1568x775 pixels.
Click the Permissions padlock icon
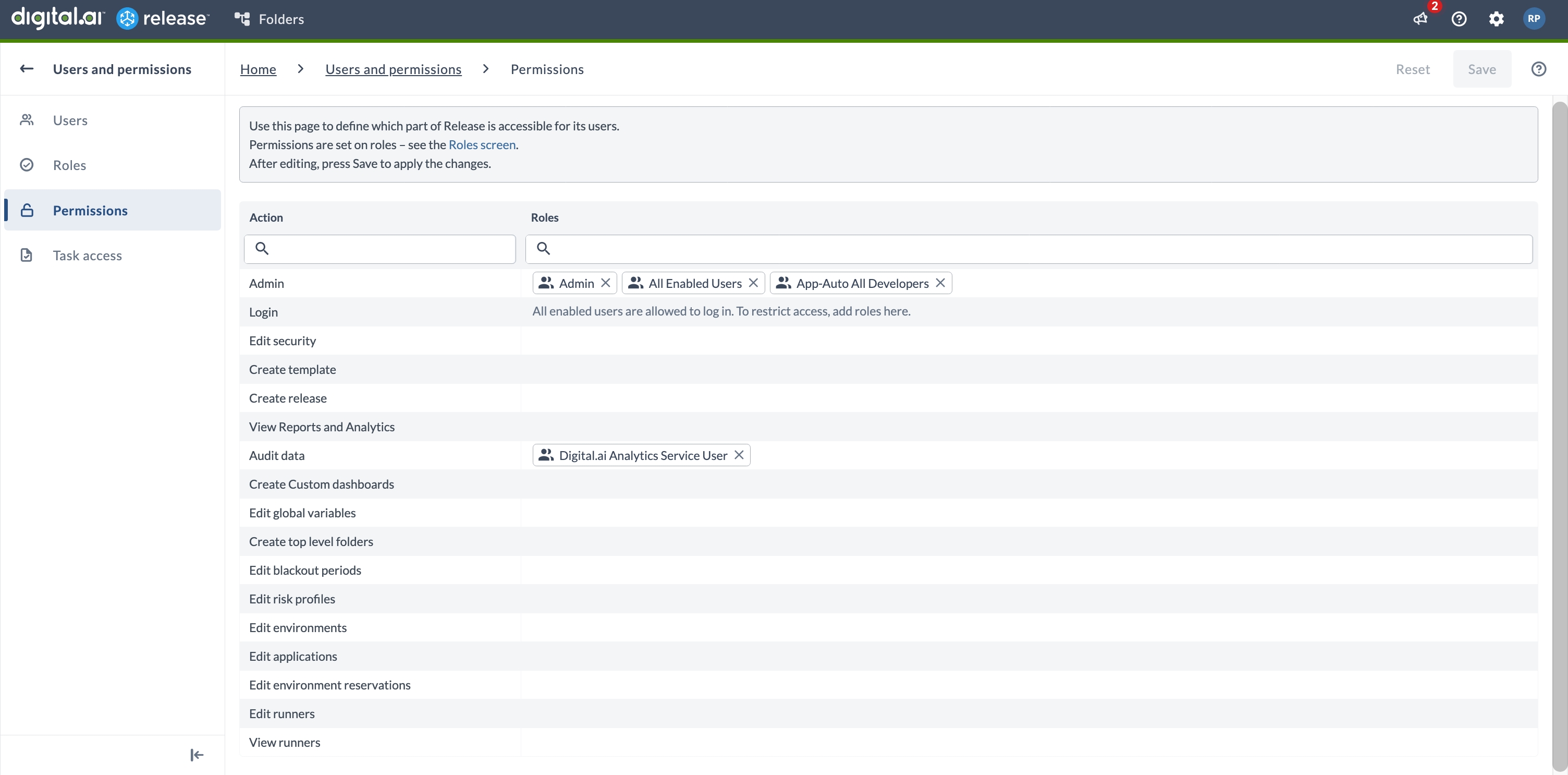(27, 210)
